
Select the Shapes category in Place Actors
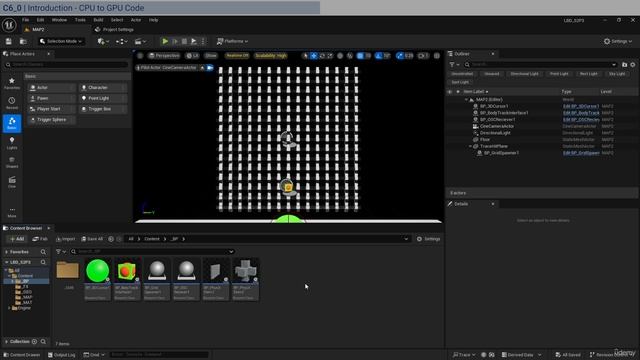coord(12,162)
